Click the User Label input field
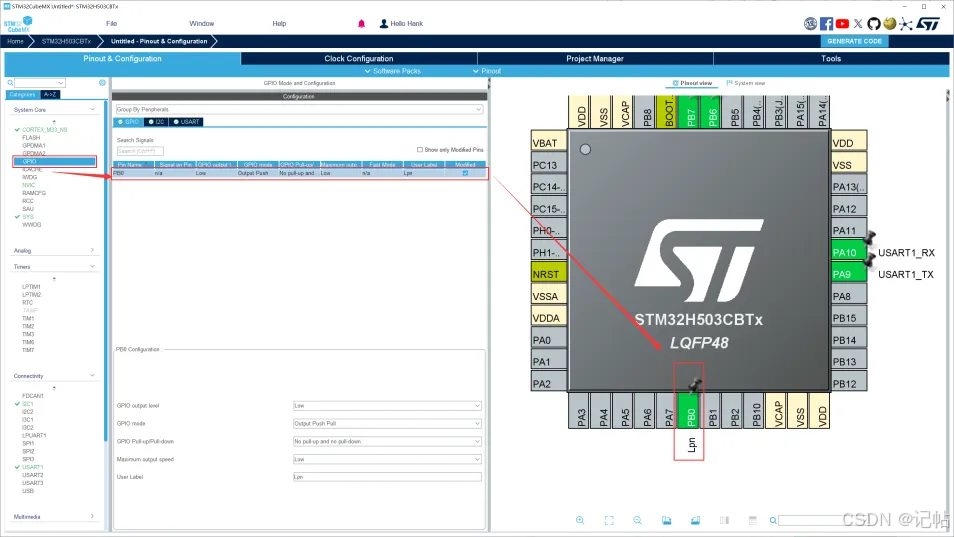The height and width of the screenshot is (537, 954). coord(387,477)
